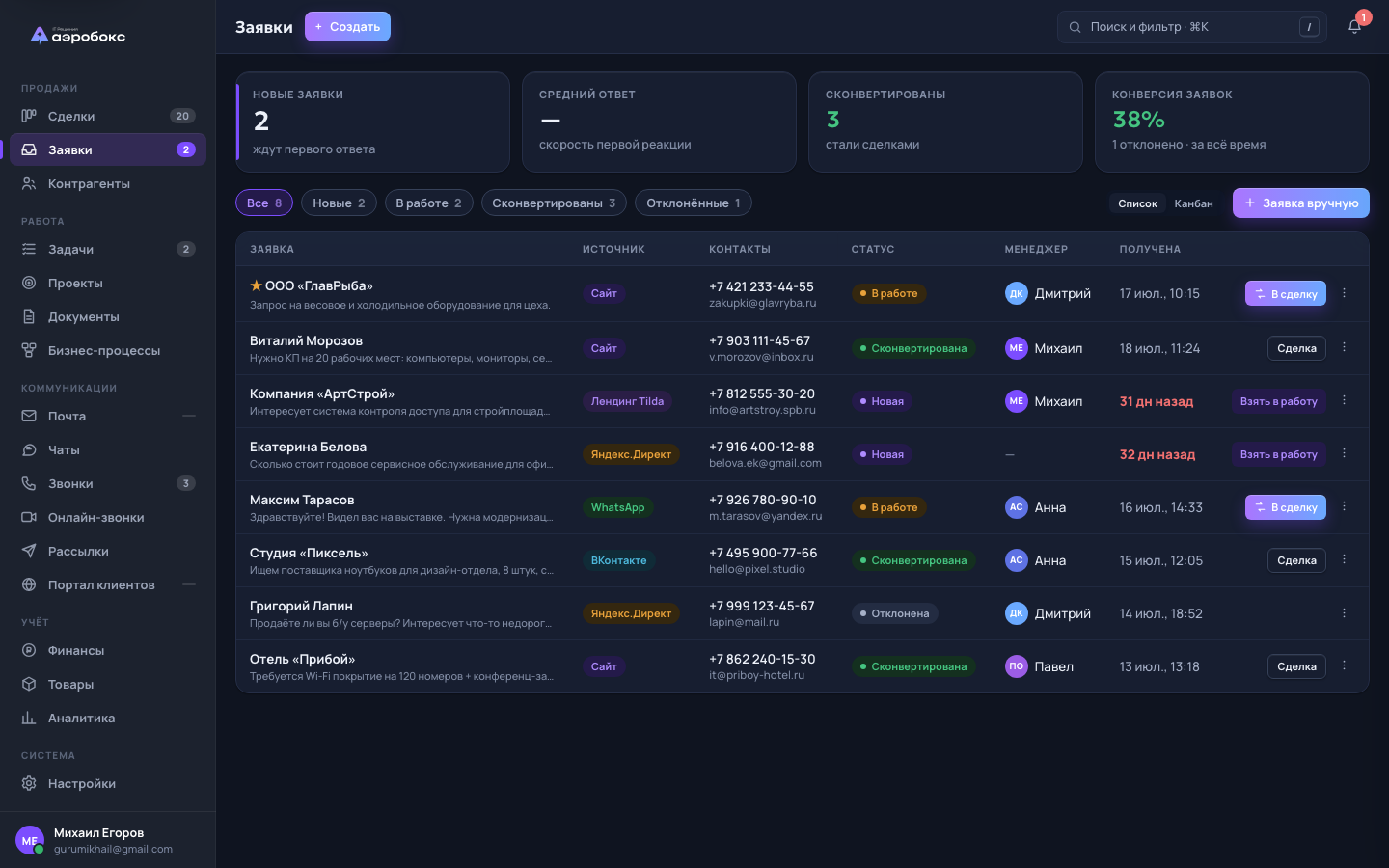This screenshot has width=1389, height=868.
Task: Select the Все filter tab
Action: pyautogui.click(x=264, y=203)
